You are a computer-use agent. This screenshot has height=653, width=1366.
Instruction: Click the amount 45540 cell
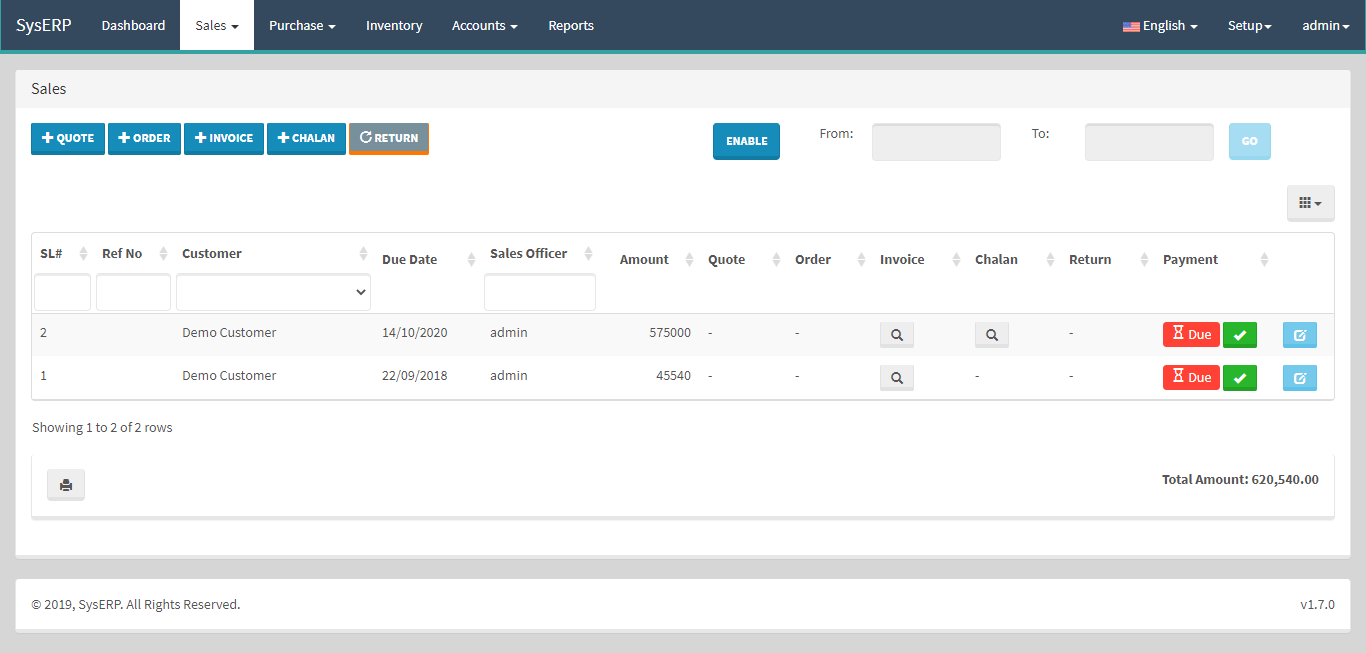tap(673, 376)
